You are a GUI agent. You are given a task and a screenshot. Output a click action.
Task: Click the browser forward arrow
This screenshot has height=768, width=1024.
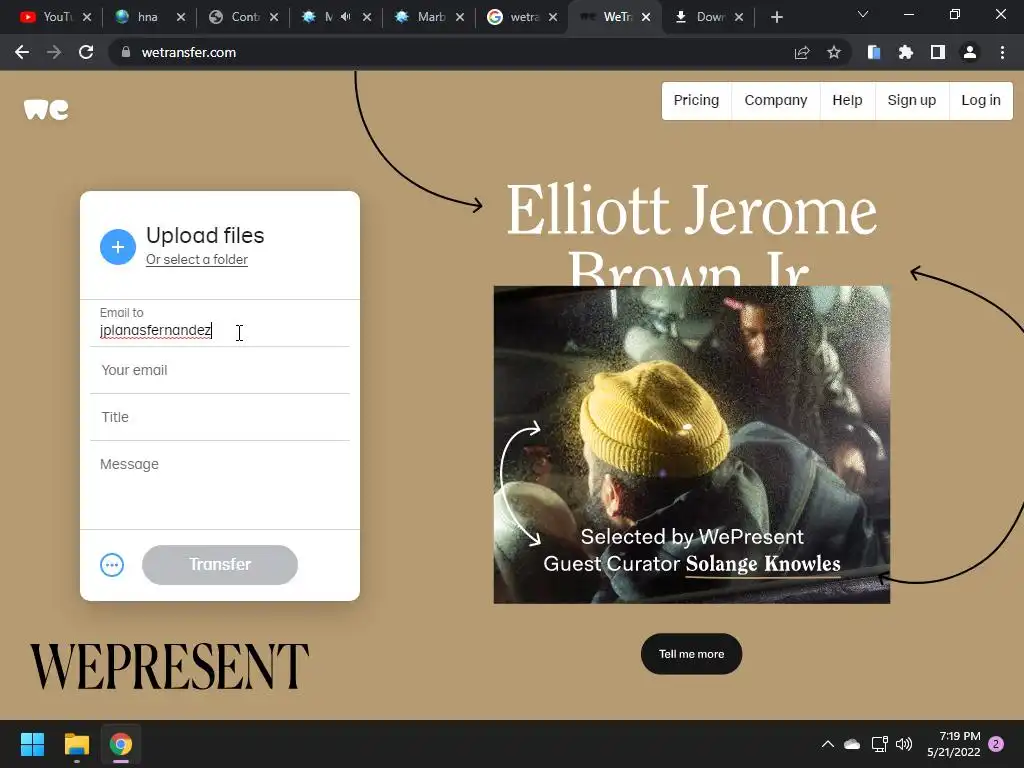(x=54, y=52)
